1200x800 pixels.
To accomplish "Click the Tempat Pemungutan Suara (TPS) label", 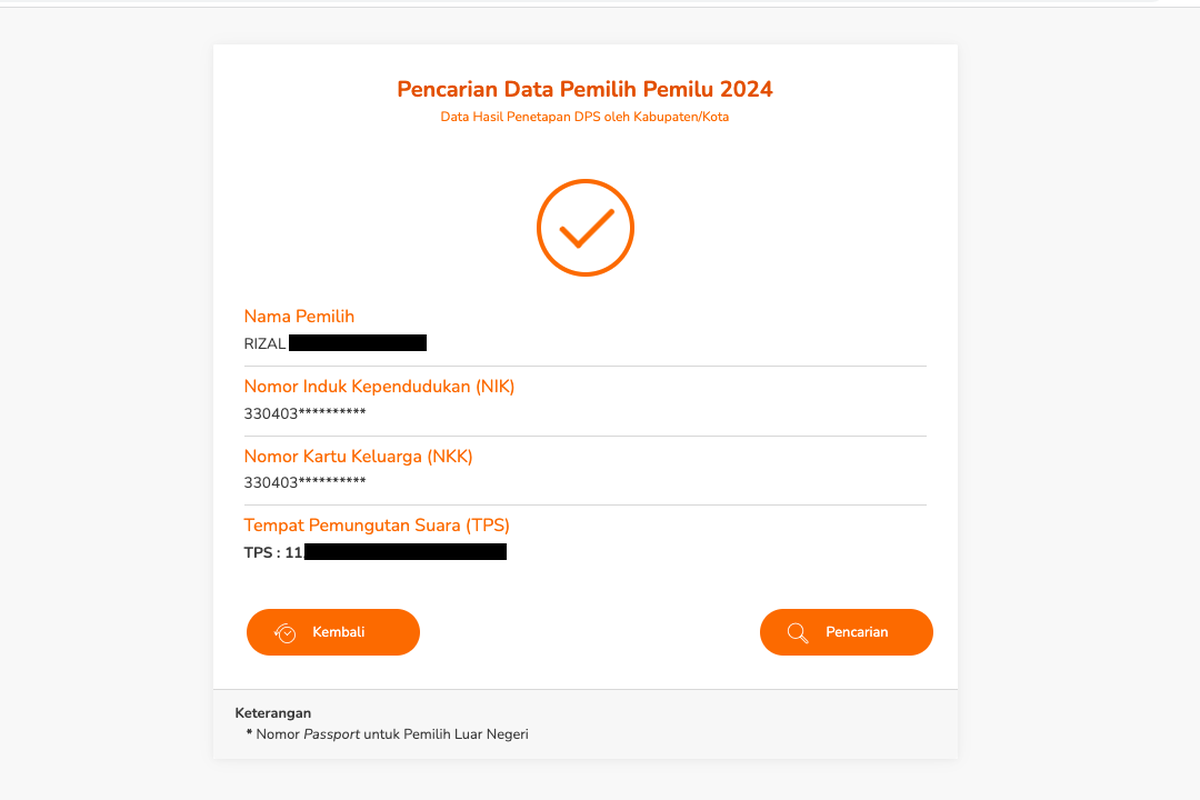I will 377,525.
